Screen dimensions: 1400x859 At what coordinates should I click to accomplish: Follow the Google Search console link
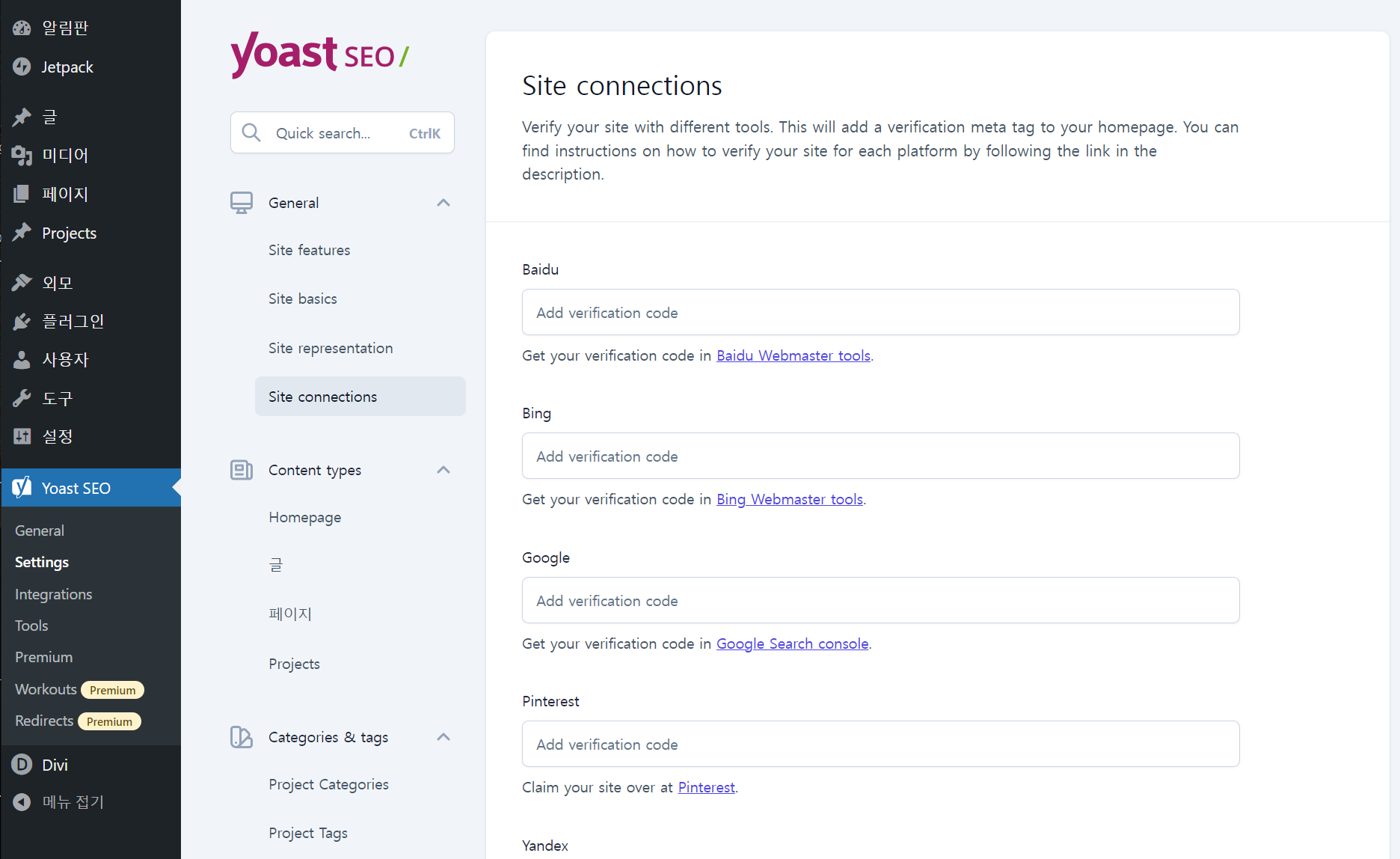[x=792, y=643]
